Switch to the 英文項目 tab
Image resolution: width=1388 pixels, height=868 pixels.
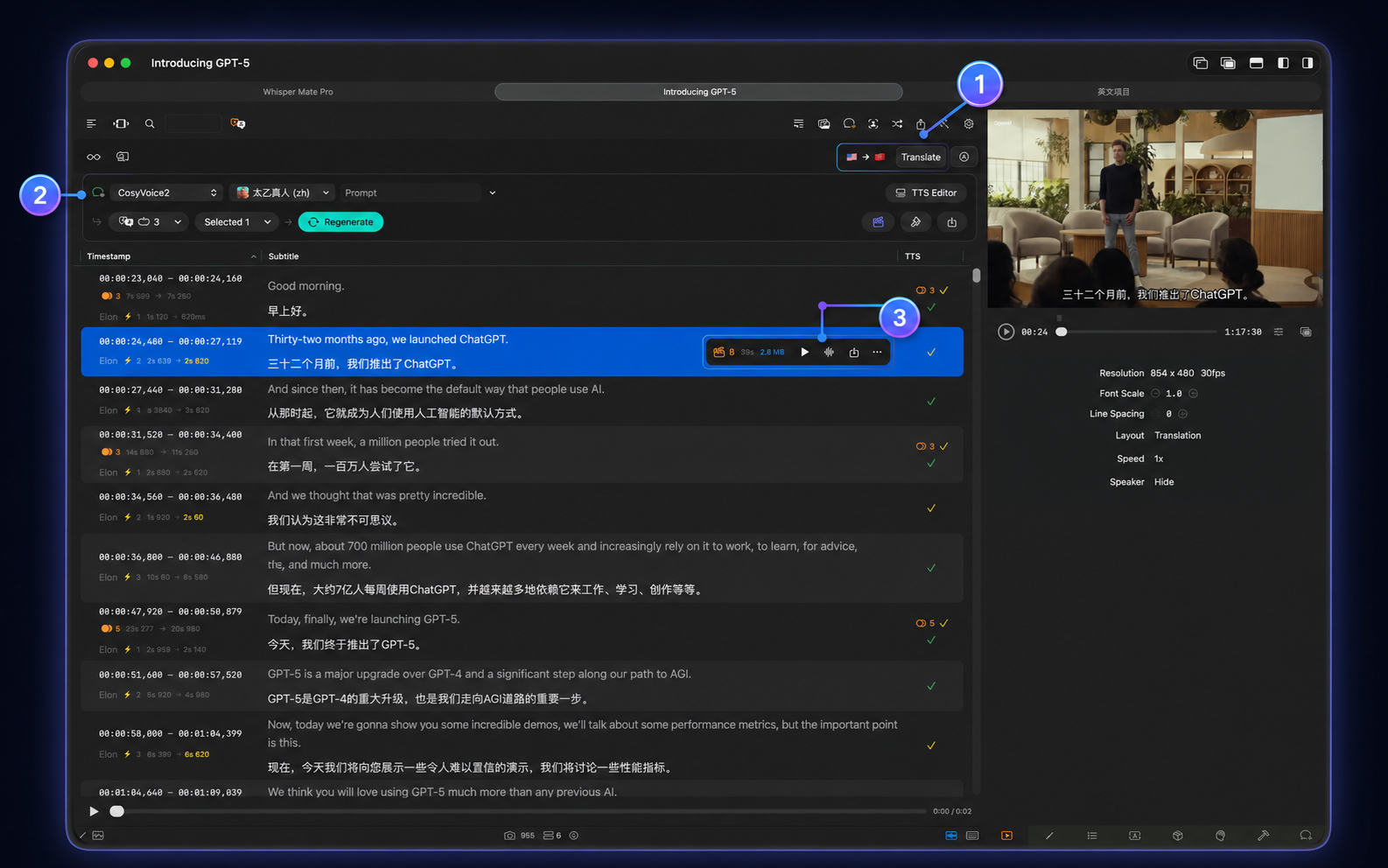[x=1113, y=92]
